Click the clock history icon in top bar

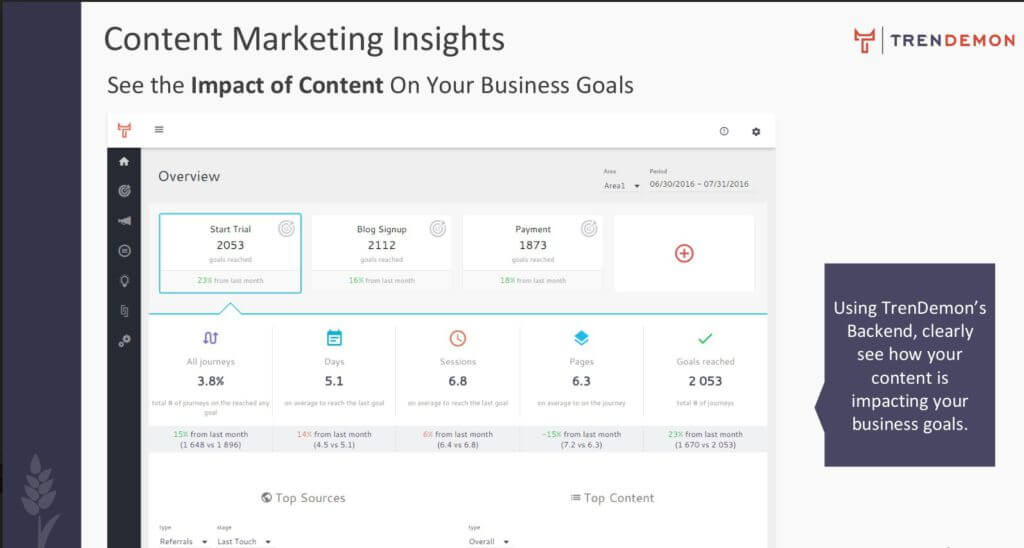pyautogui.click(x=724, y=131)
